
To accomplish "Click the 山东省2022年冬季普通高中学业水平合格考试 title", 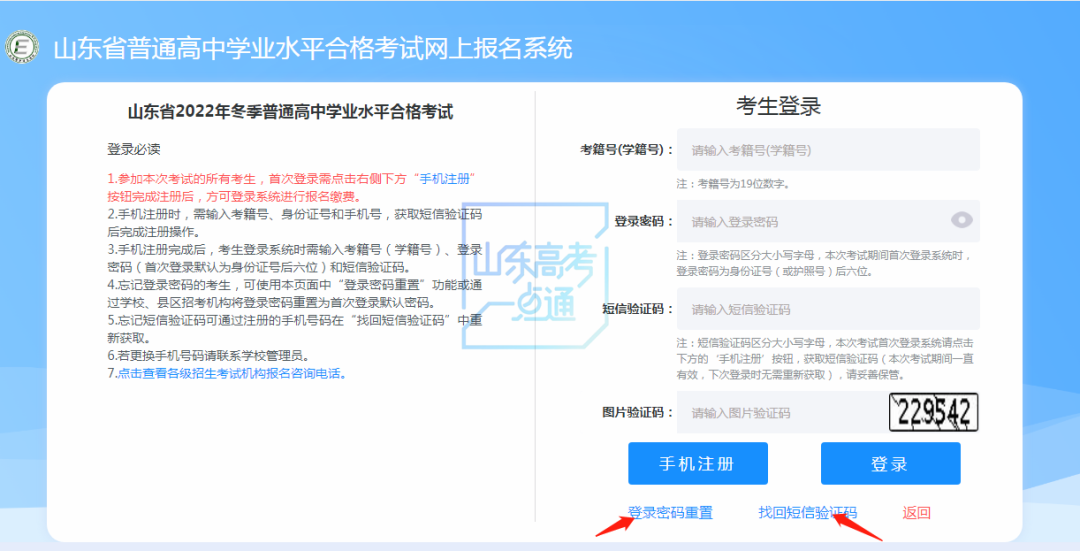I will (291, 112).
